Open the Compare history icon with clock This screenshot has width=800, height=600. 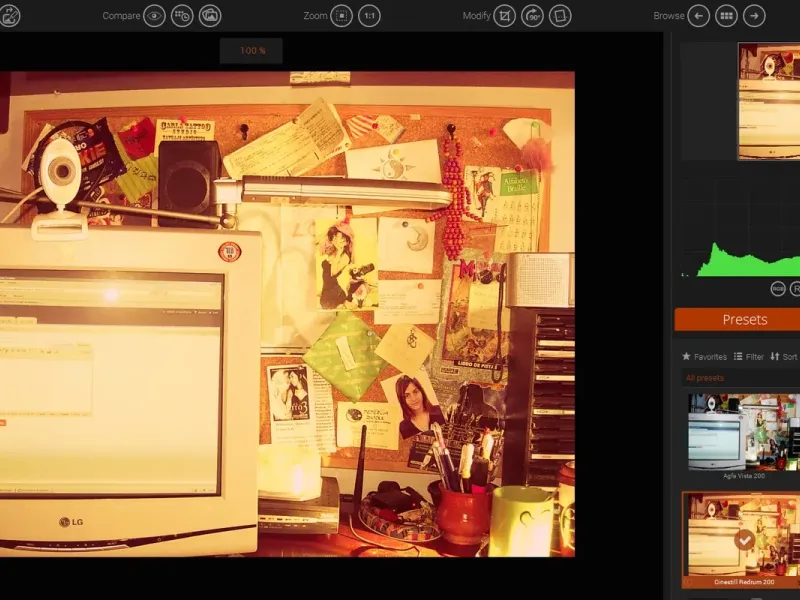coord(182,16)
